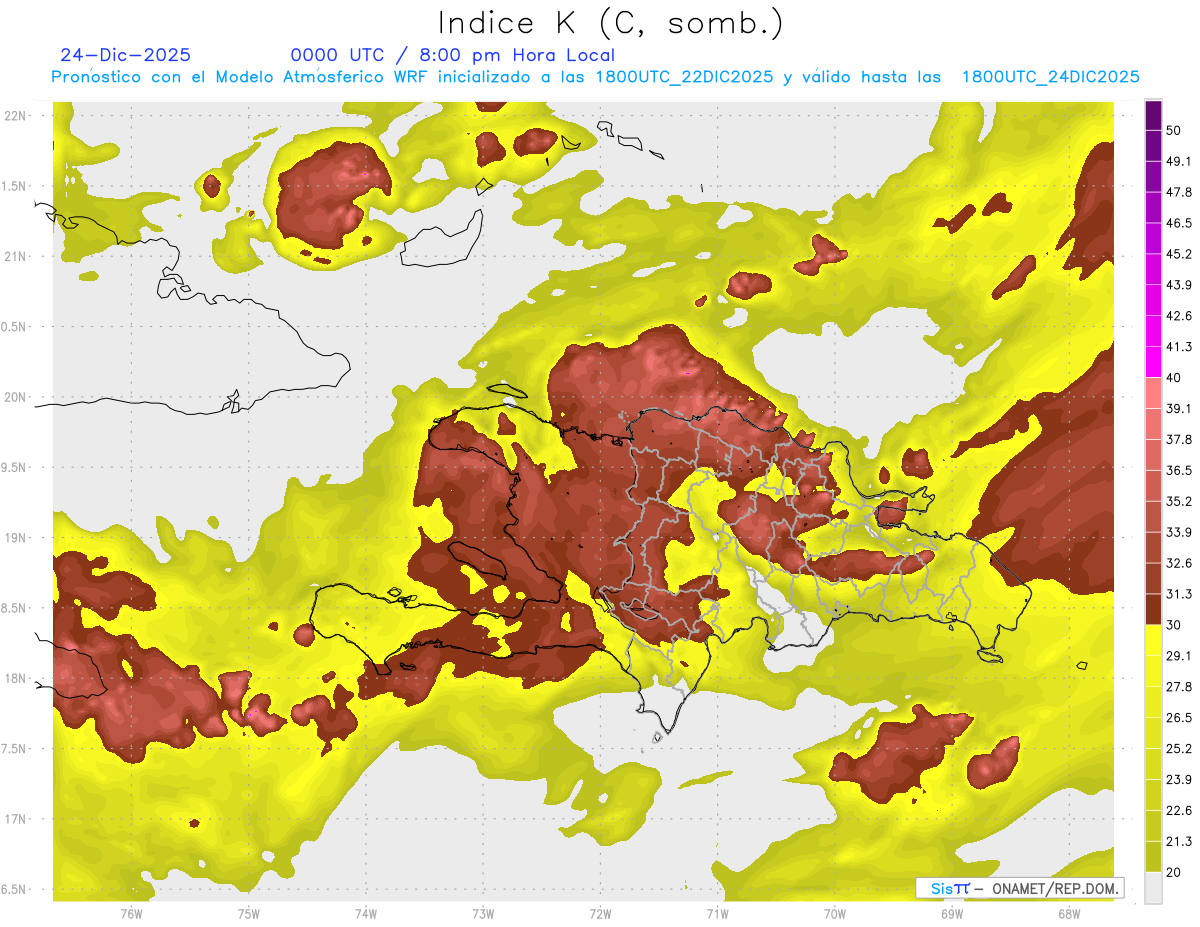
Task: Click the "33.9" value on the color scale
Action: [1179, 532]
